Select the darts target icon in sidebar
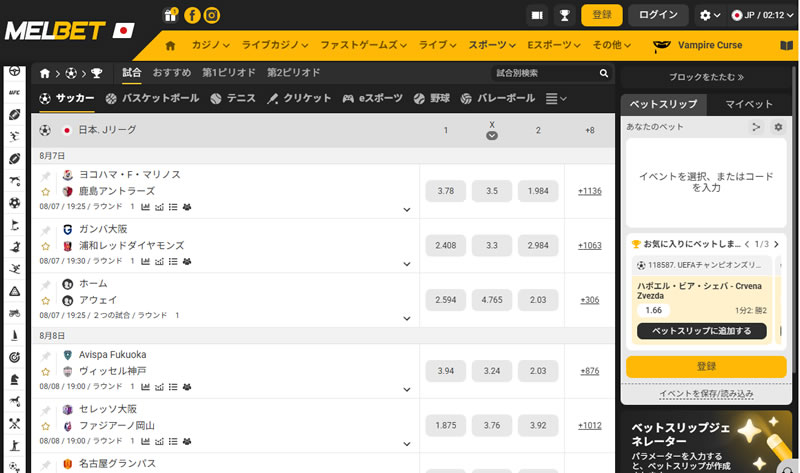The width and height of the screenshot is (800, 473). 14,357
